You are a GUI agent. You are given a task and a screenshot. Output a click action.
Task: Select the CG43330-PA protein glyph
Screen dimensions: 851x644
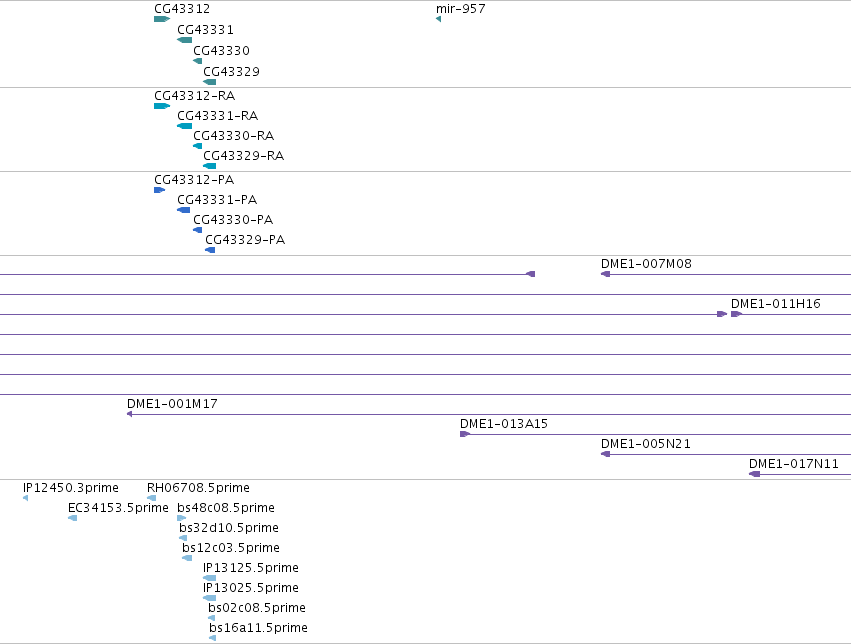(x=198, y=230)
